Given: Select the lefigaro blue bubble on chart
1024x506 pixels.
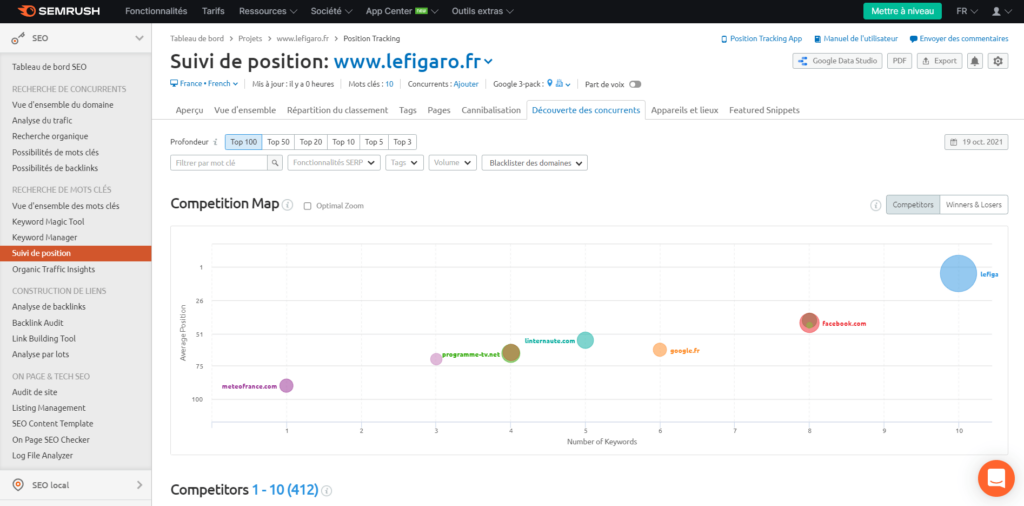Looking at the screenshot, I should pos(958,274).
